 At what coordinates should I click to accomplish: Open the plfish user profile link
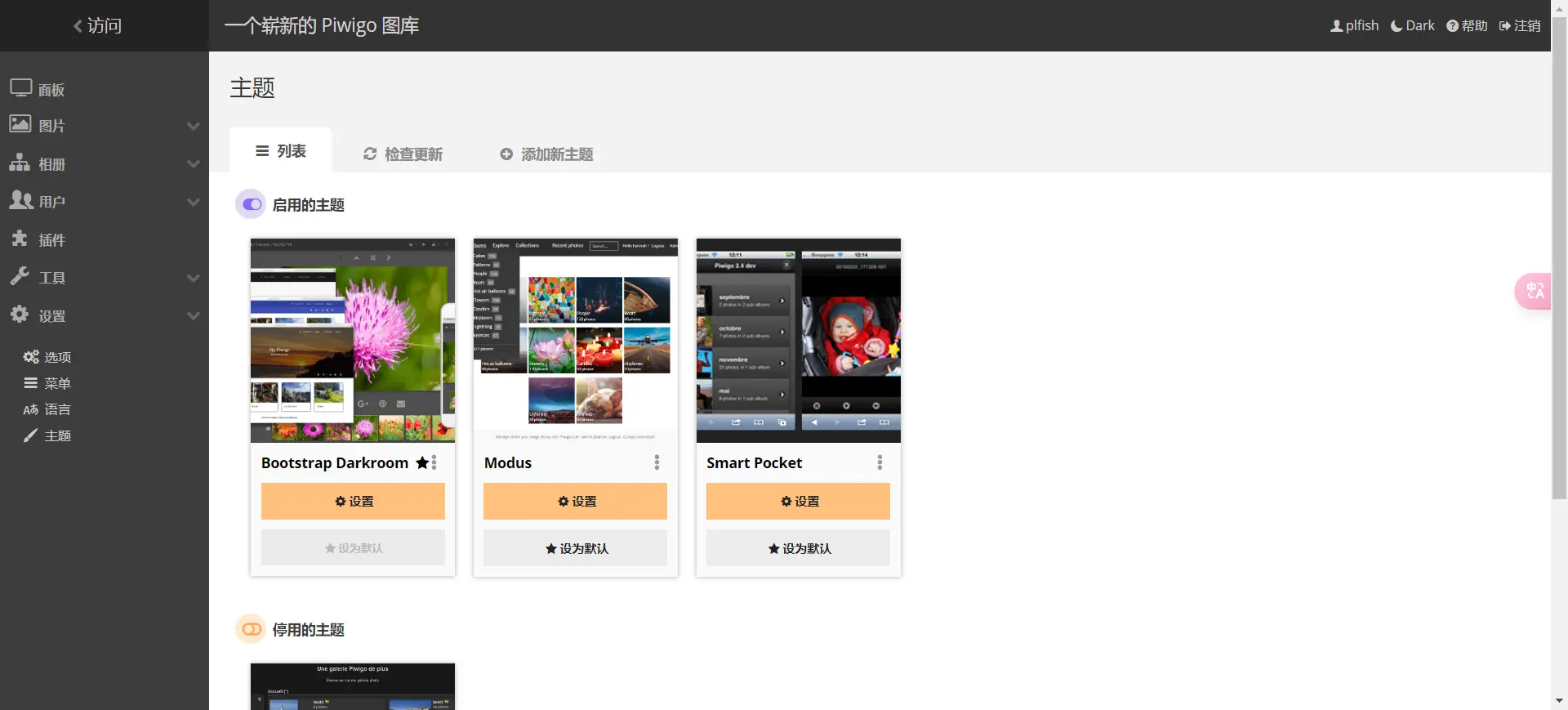pos(1354,26)
